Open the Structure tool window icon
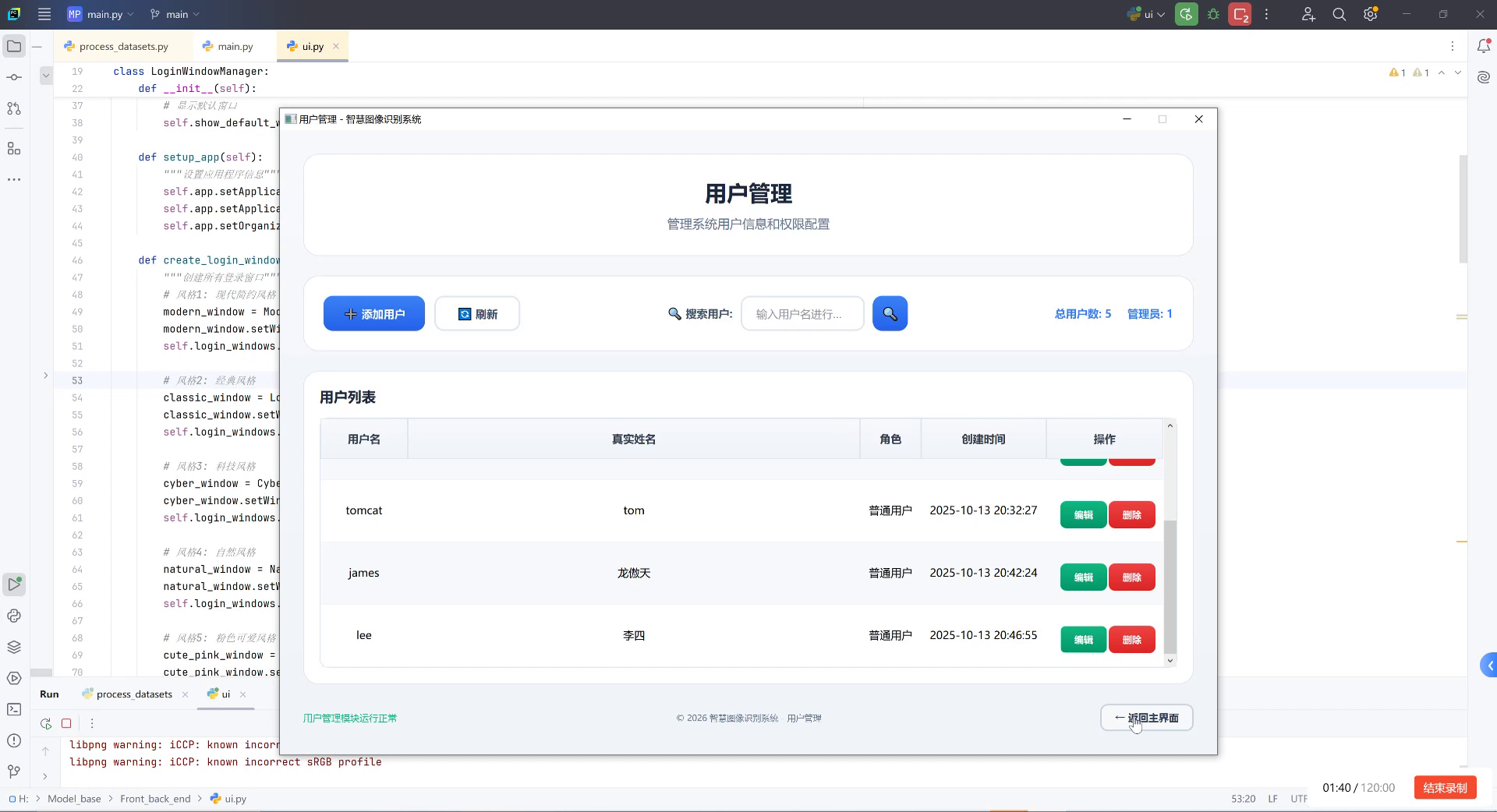Screen dimensions: 1497x812 pyautogui.click(x=13, y=148)
